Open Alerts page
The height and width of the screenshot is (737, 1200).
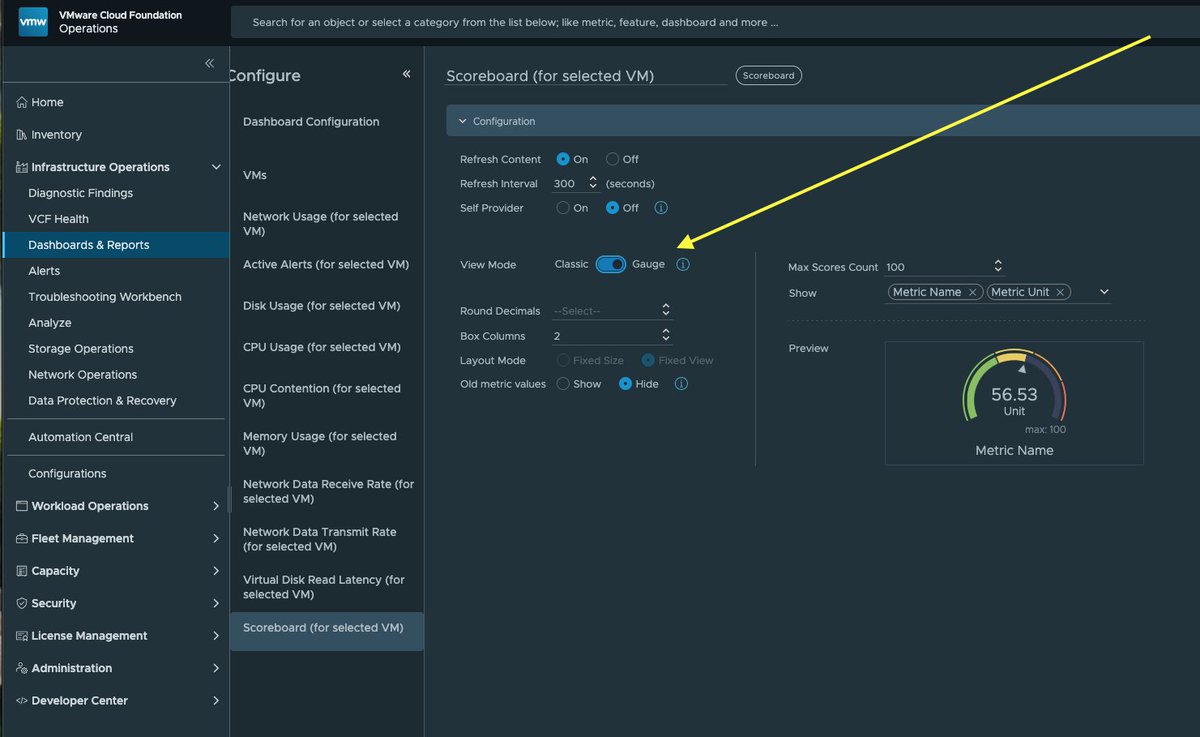[x=44, y=271]
